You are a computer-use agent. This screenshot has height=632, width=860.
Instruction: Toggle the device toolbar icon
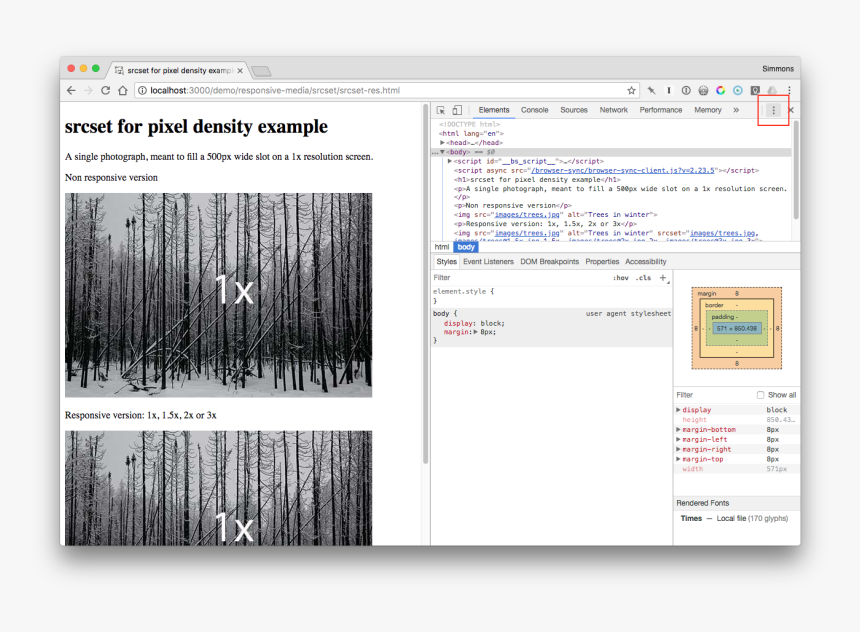(457, 110)
